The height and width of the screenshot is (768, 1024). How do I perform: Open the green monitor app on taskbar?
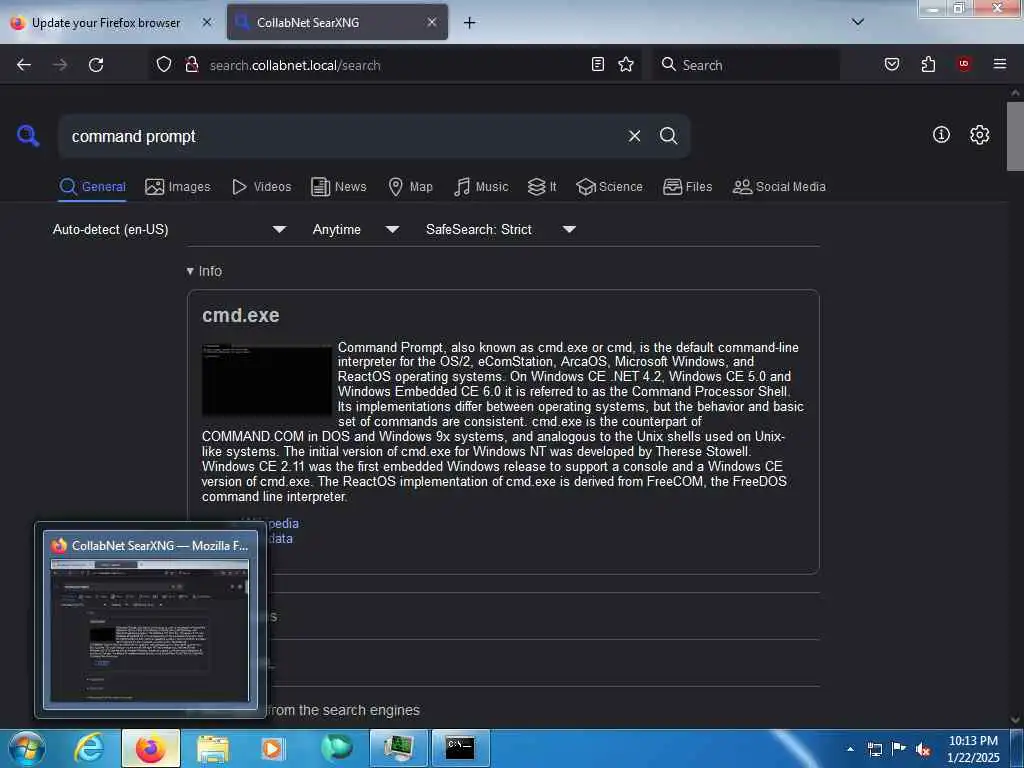[x=398, y=748]
